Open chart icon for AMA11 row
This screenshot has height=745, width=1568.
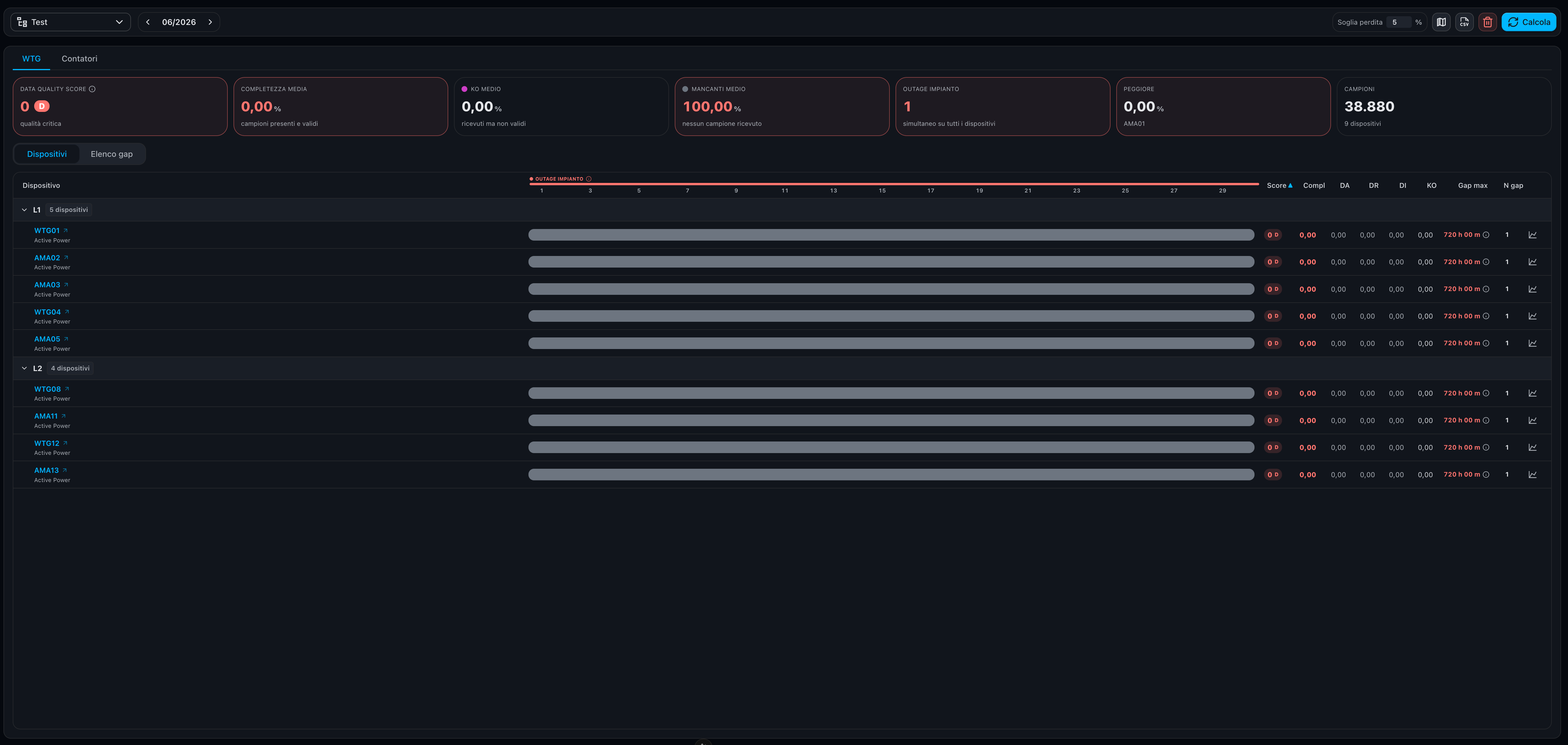click(x=1532, y=420)
